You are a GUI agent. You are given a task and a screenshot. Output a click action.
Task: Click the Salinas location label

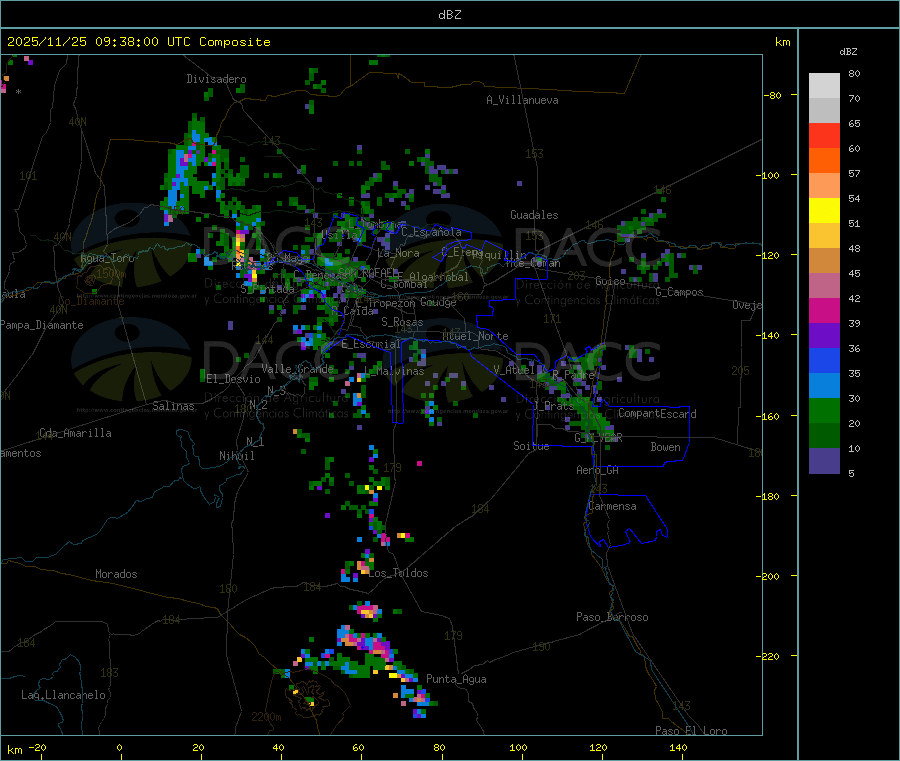tap(173, 406)
